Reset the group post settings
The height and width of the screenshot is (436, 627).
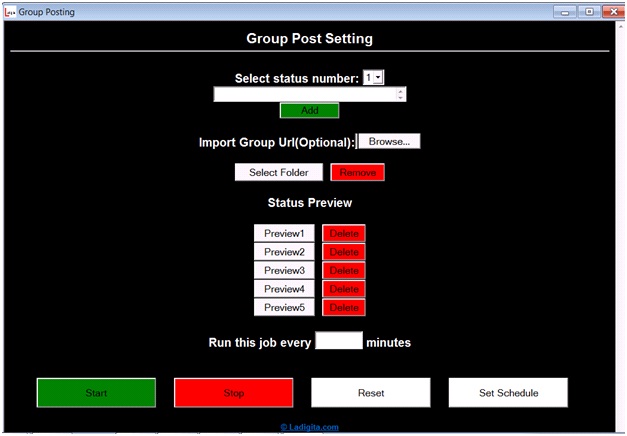371,393
